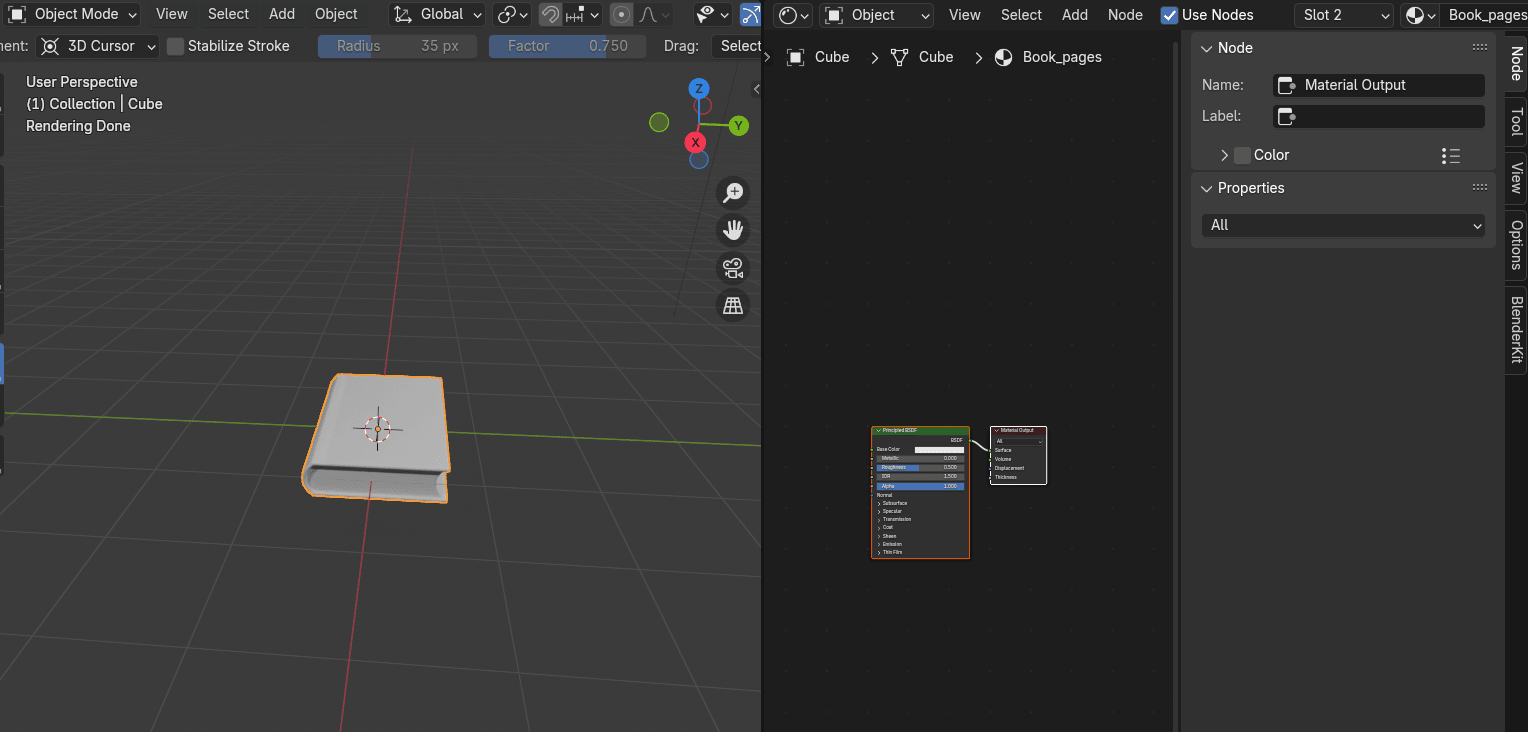Click the node Name field Material Output
Viewport: 1528px width, 732px height.
point(1379,85)
